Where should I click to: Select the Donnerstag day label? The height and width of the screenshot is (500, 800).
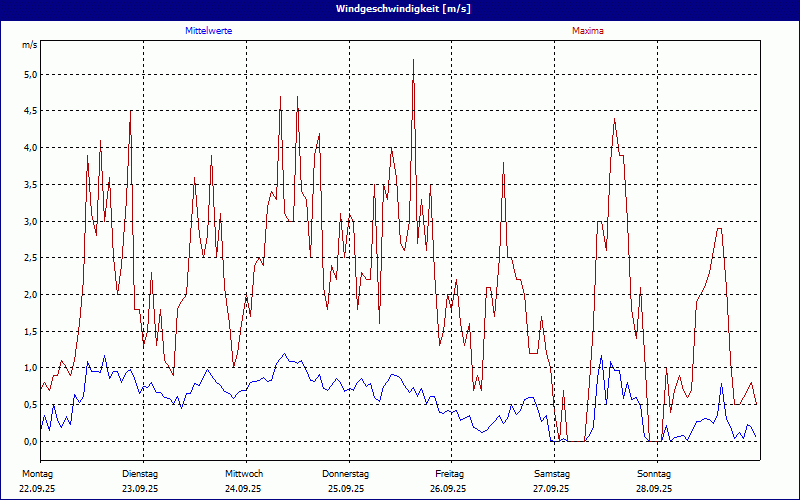coord(346,473)
